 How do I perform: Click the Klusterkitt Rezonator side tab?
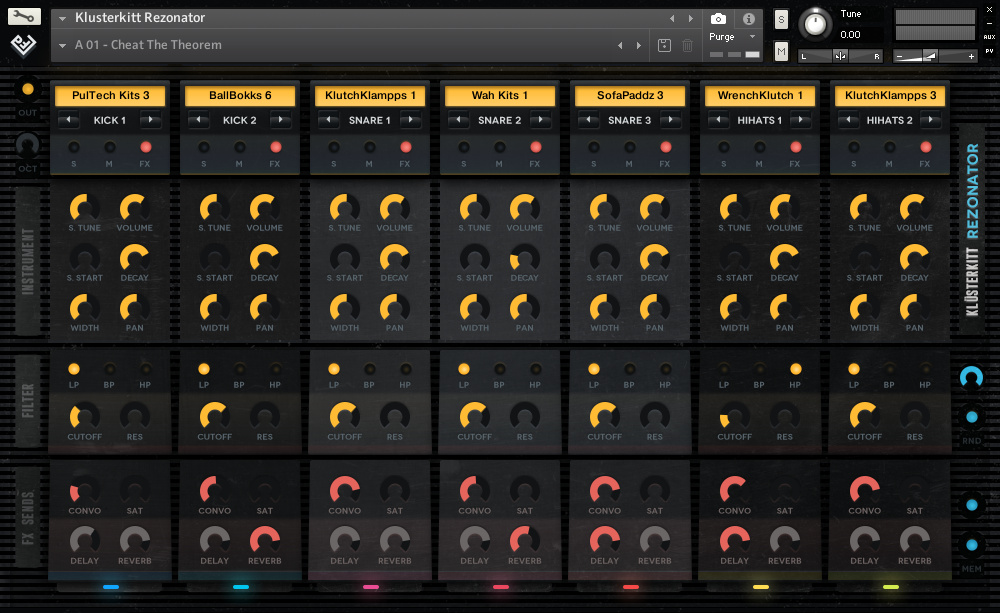click(x=972, y=230)
